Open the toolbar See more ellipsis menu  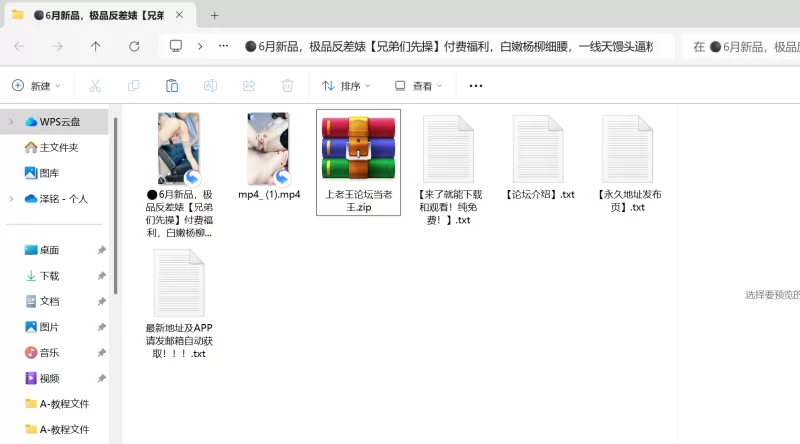476,86
